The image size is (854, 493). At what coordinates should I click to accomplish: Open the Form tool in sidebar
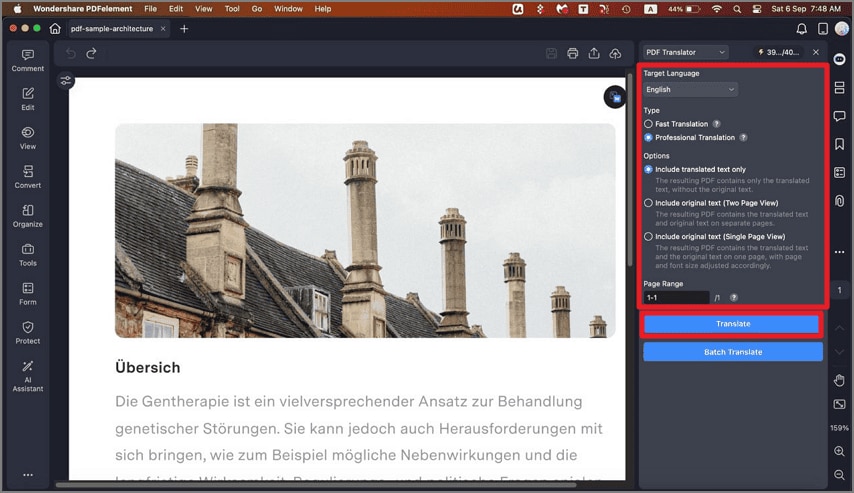coord(28,294)
